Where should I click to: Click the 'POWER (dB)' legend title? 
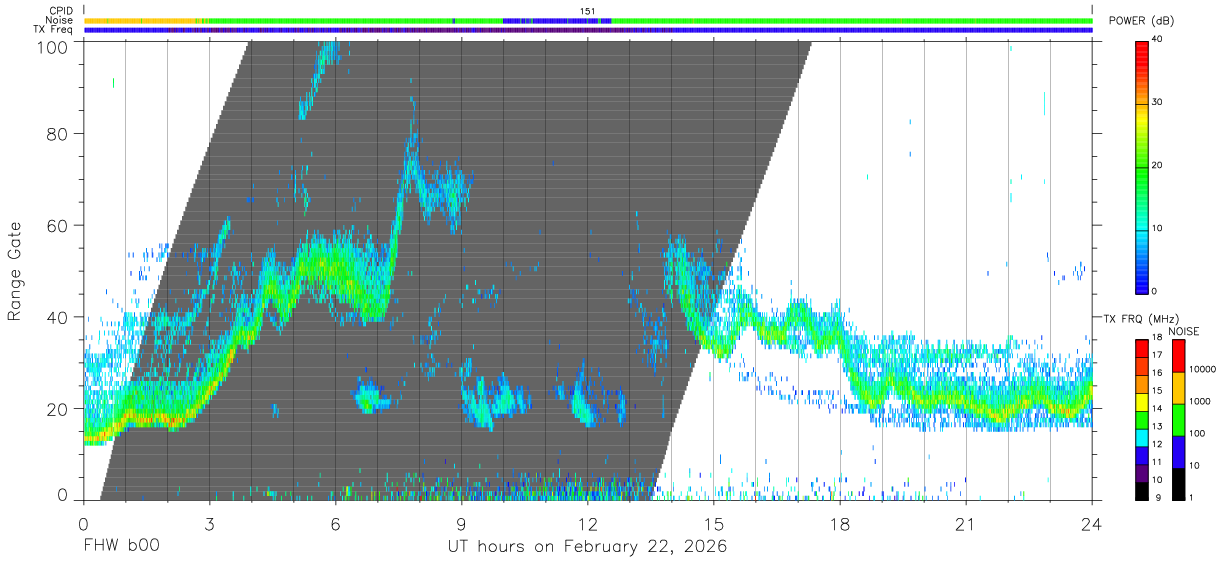[1141, 21]
